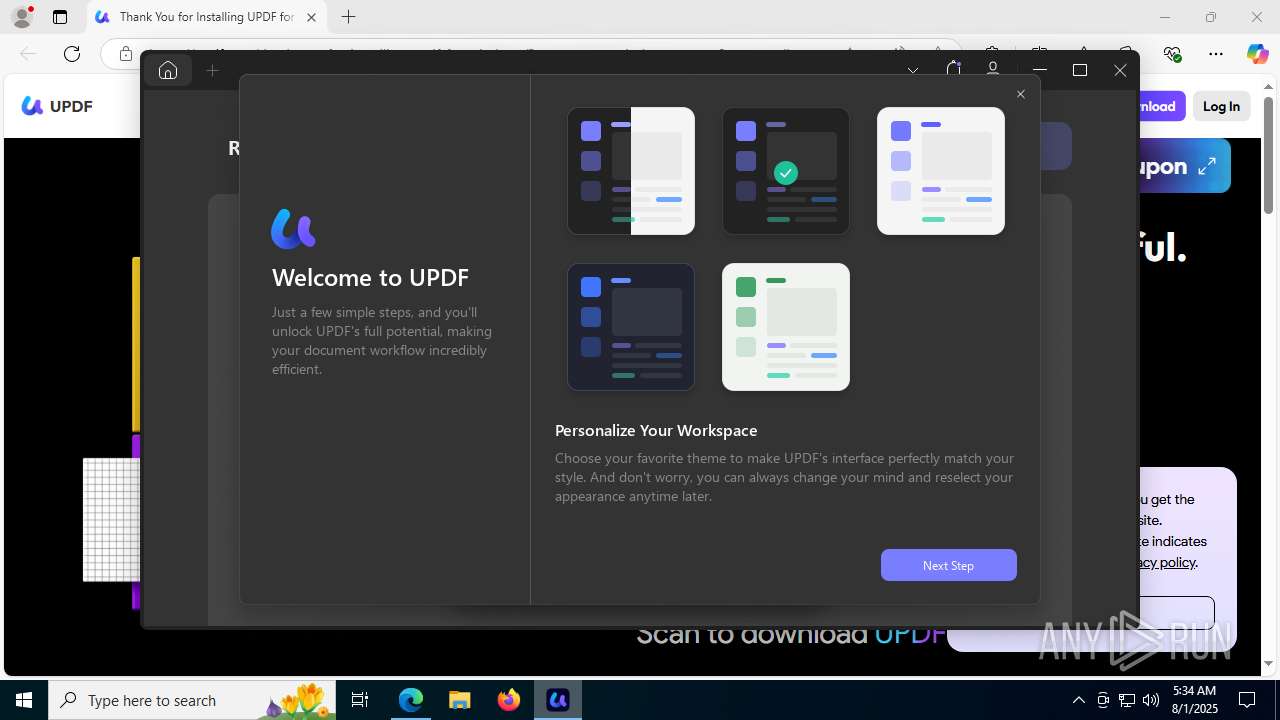Click the UPDF icon on the taskbar
Image resolution: width=1280 pixels, height=720 pixels.
pyautogui.click(x=558, y=700)
